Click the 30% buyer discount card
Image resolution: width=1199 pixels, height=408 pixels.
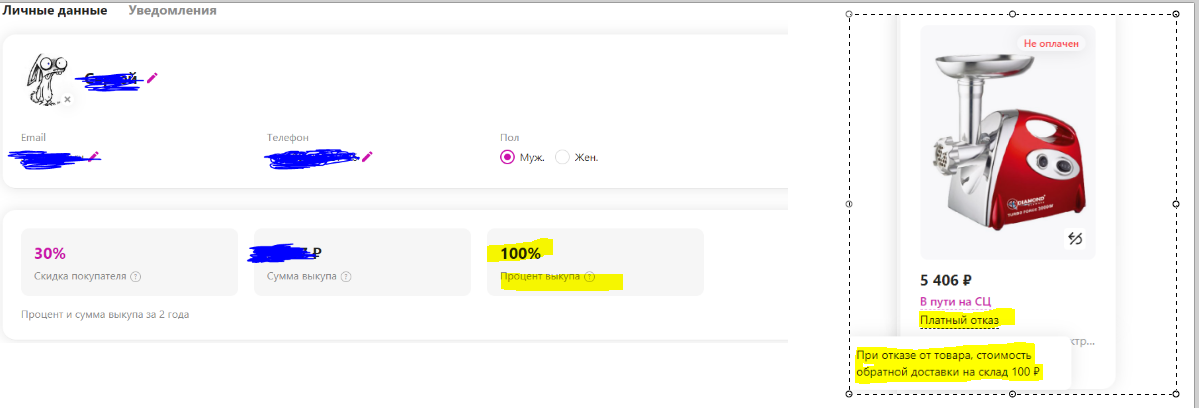click(x=129, y=262)
